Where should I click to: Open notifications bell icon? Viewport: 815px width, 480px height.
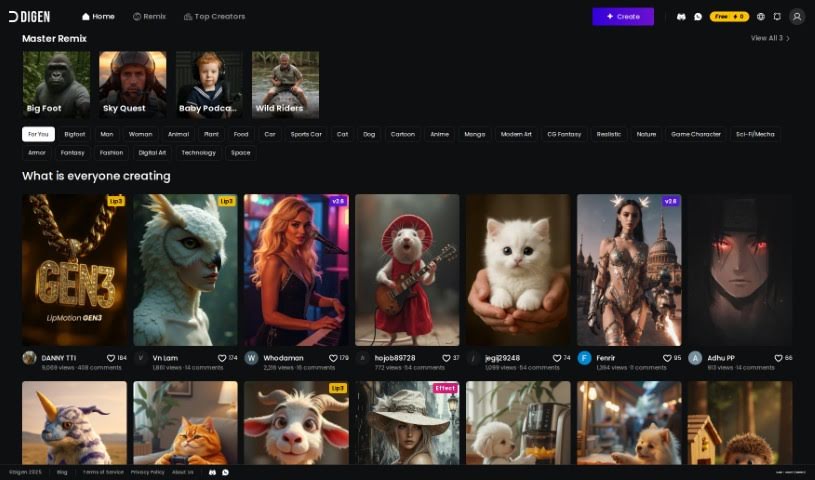(777, 17)
